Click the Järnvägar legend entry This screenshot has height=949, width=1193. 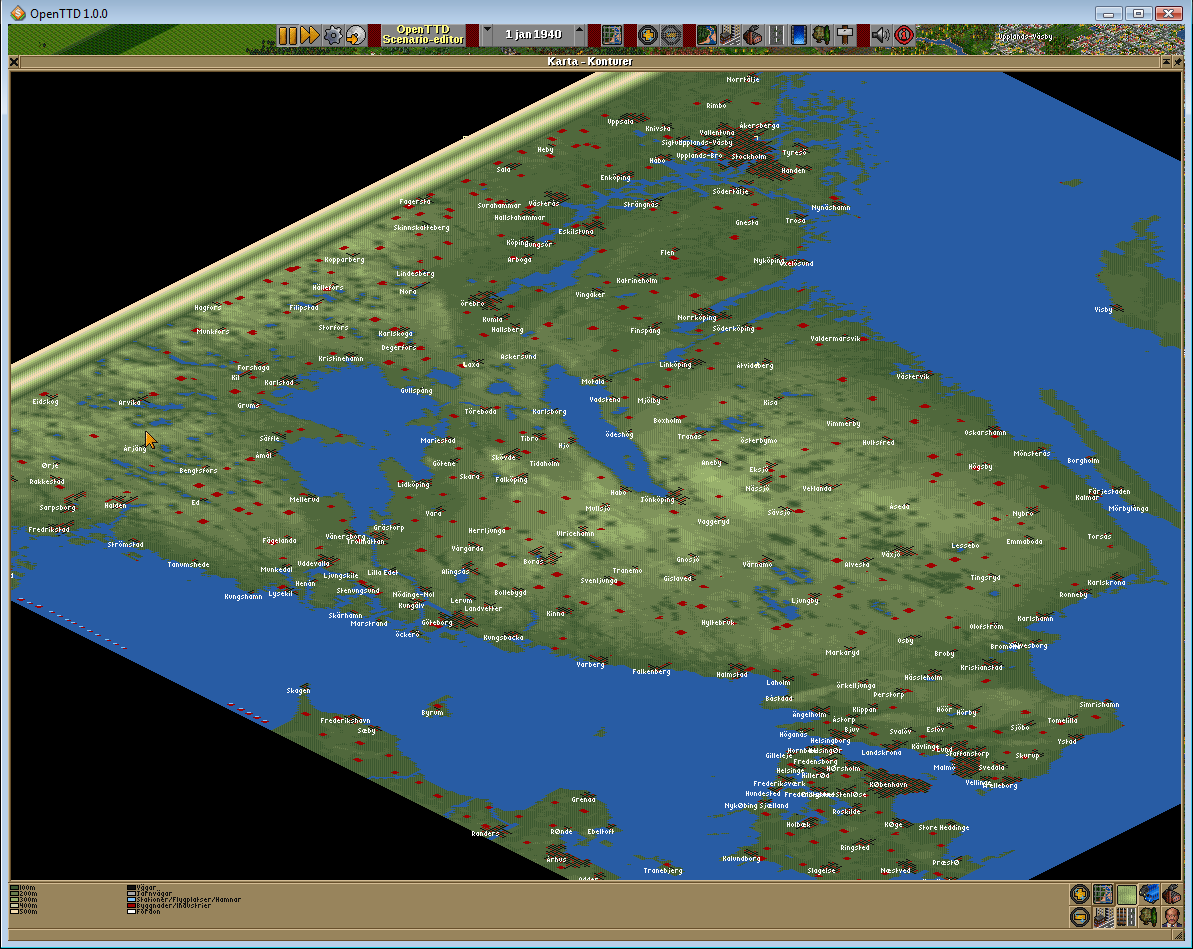149,893
